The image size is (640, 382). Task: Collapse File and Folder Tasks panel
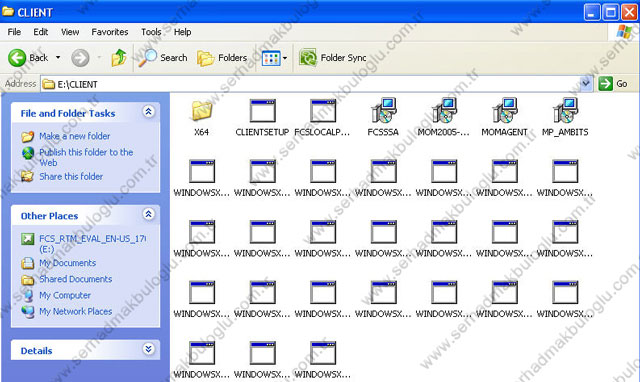[149, 111]
